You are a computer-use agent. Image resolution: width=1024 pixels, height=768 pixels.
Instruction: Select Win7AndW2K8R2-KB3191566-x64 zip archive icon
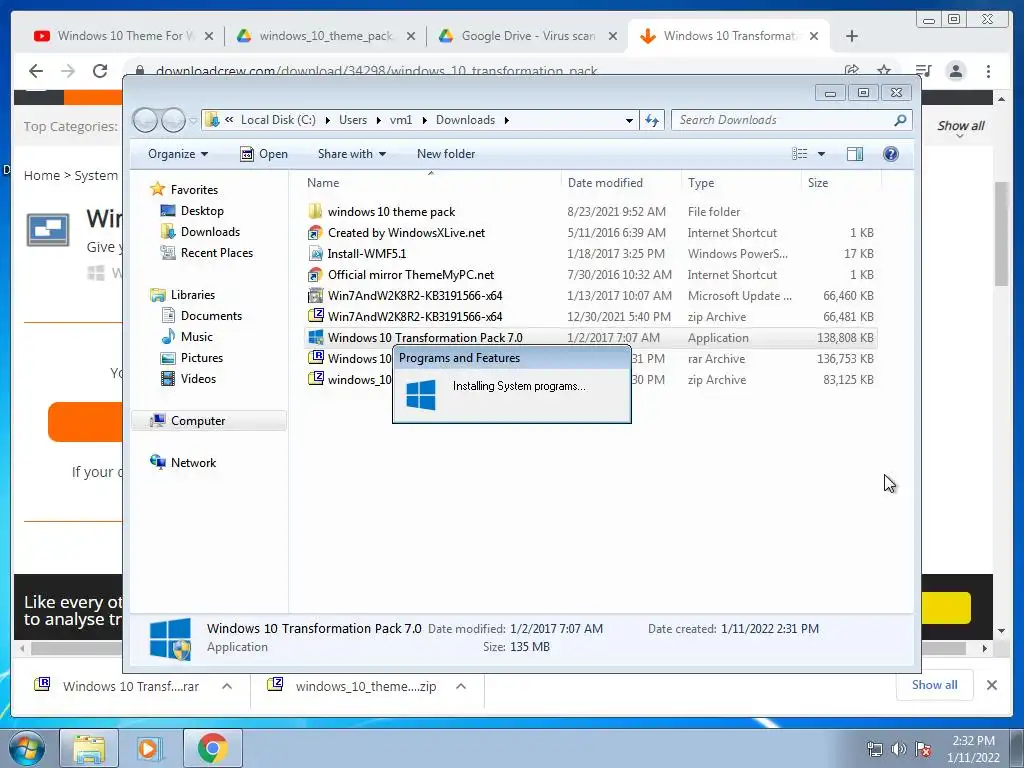pos(315,316)
